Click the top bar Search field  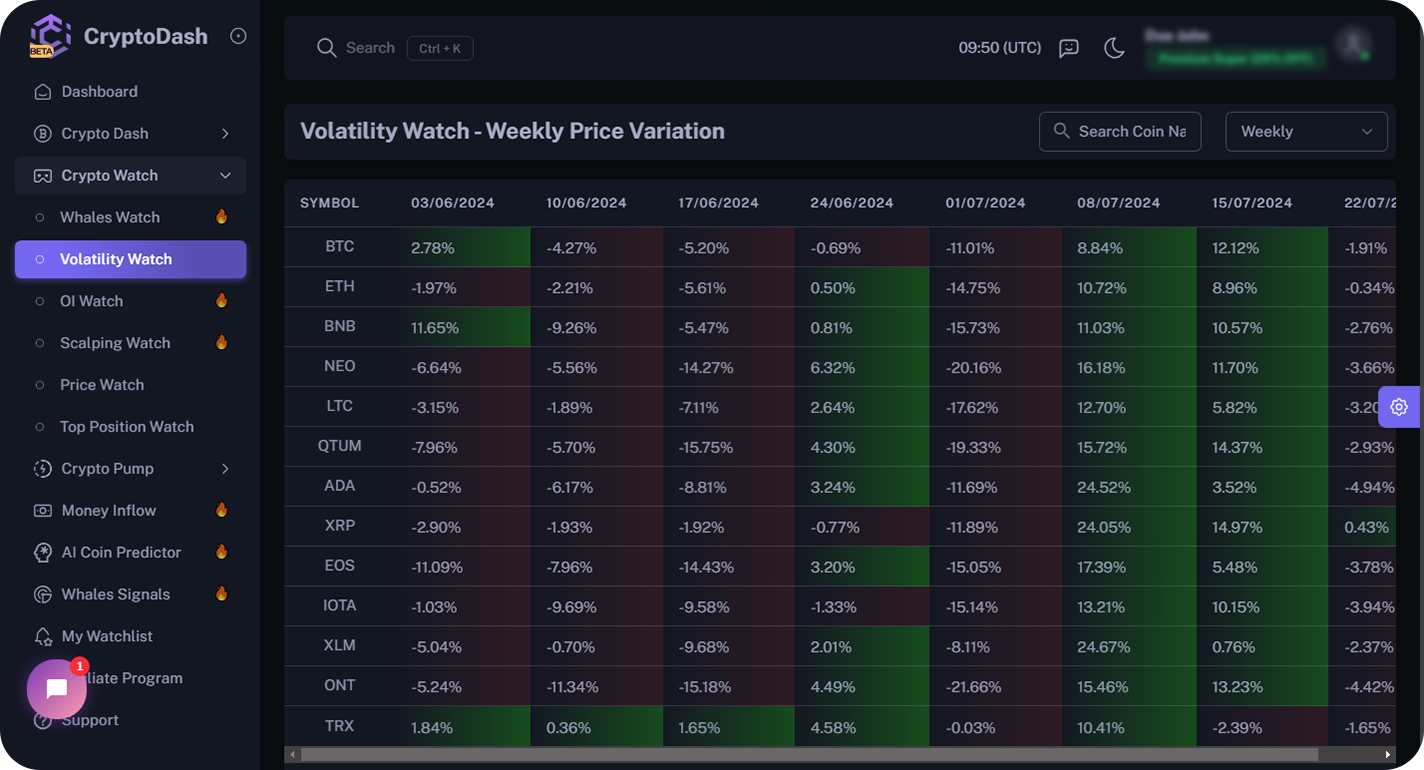click(x=370, y=48)
